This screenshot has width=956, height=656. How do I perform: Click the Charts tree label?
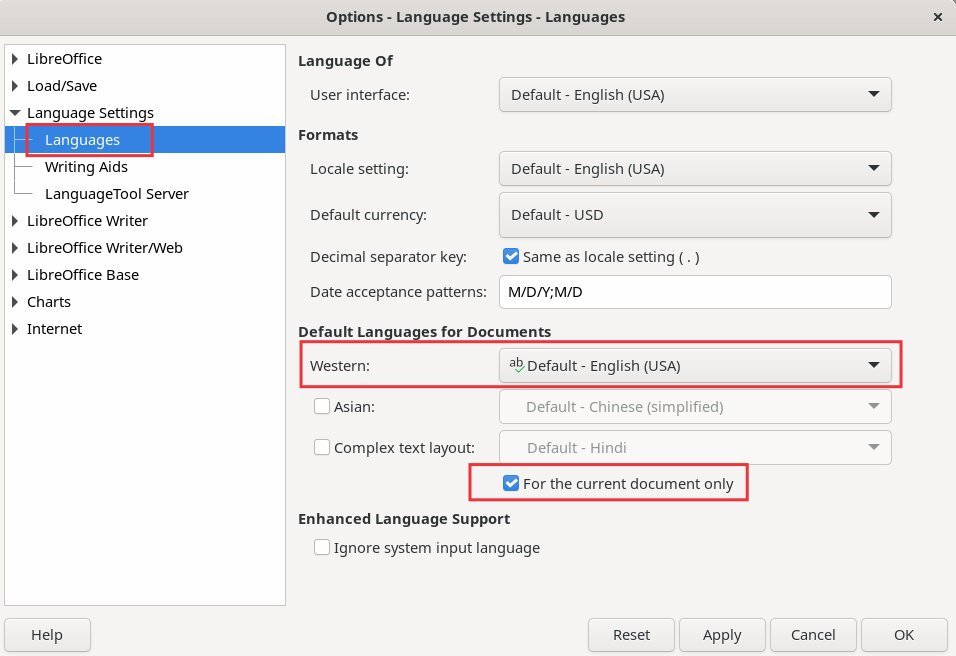click(x=49, y=302)
